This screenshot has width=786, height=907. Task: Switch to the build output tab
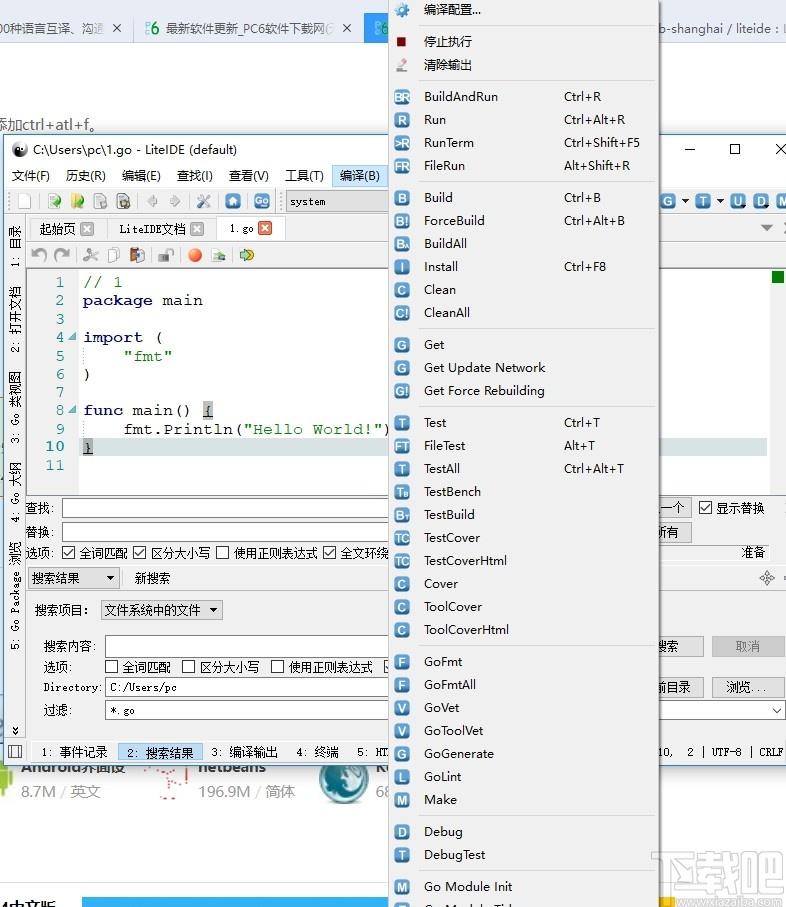click(x=244, y=752)
